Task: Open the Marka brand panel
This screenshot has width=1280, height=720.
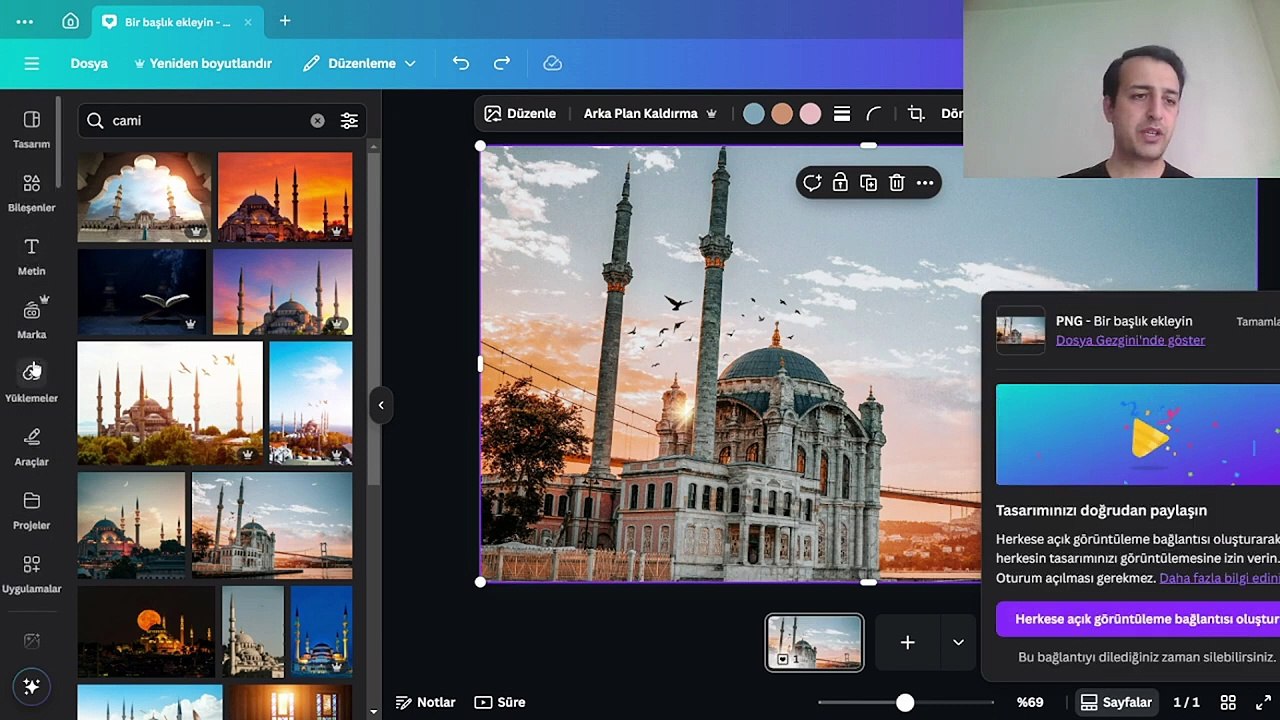Action: pyautogui.click(x=31, y=320)
